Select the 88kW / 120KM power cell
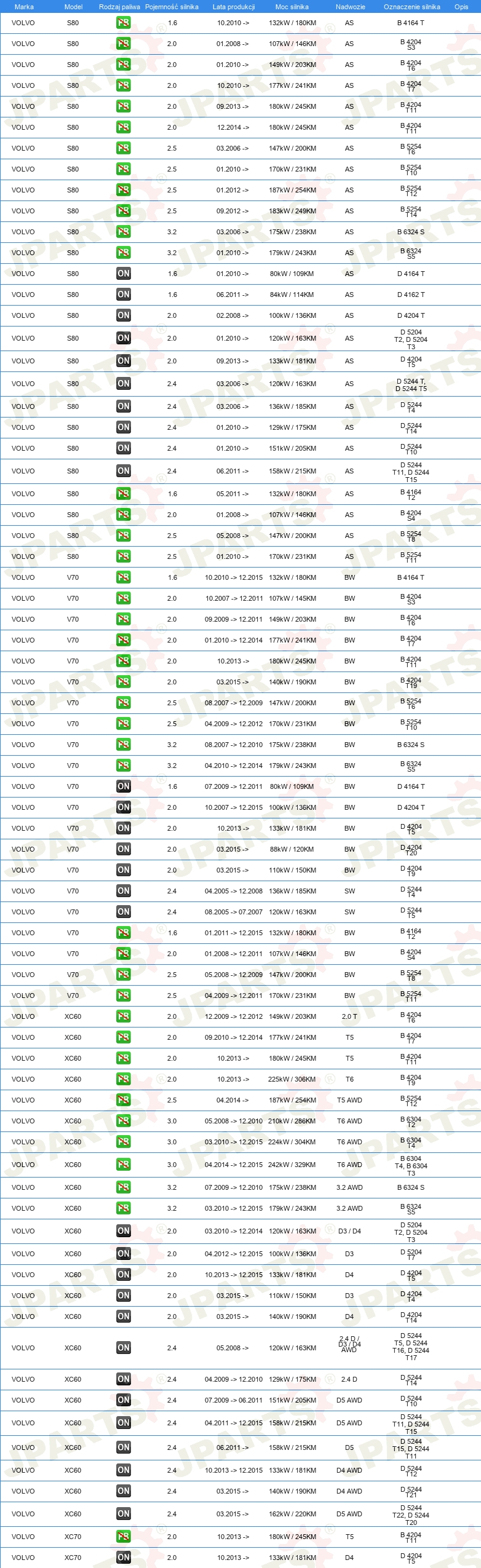Viewport: 481px width, 1568px height. 292,849
